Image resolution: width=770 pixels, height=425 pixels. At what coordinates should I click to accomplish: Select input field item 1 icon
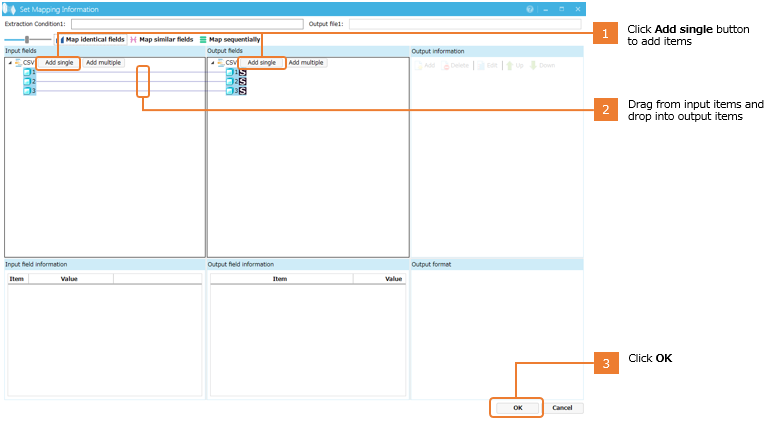(29, 72)
